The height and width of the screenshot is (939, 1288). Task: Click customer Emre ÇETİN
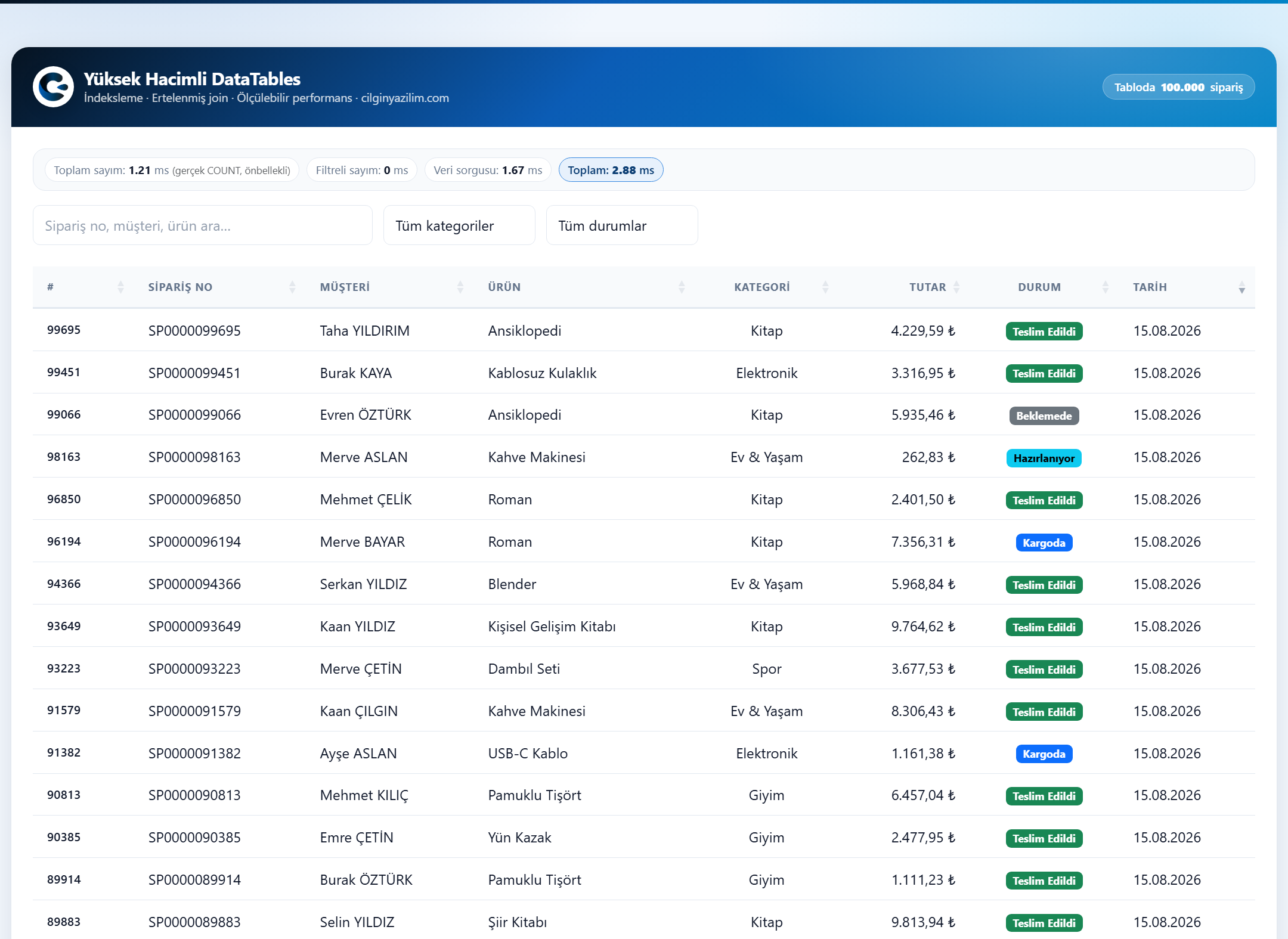click(357, 838)
